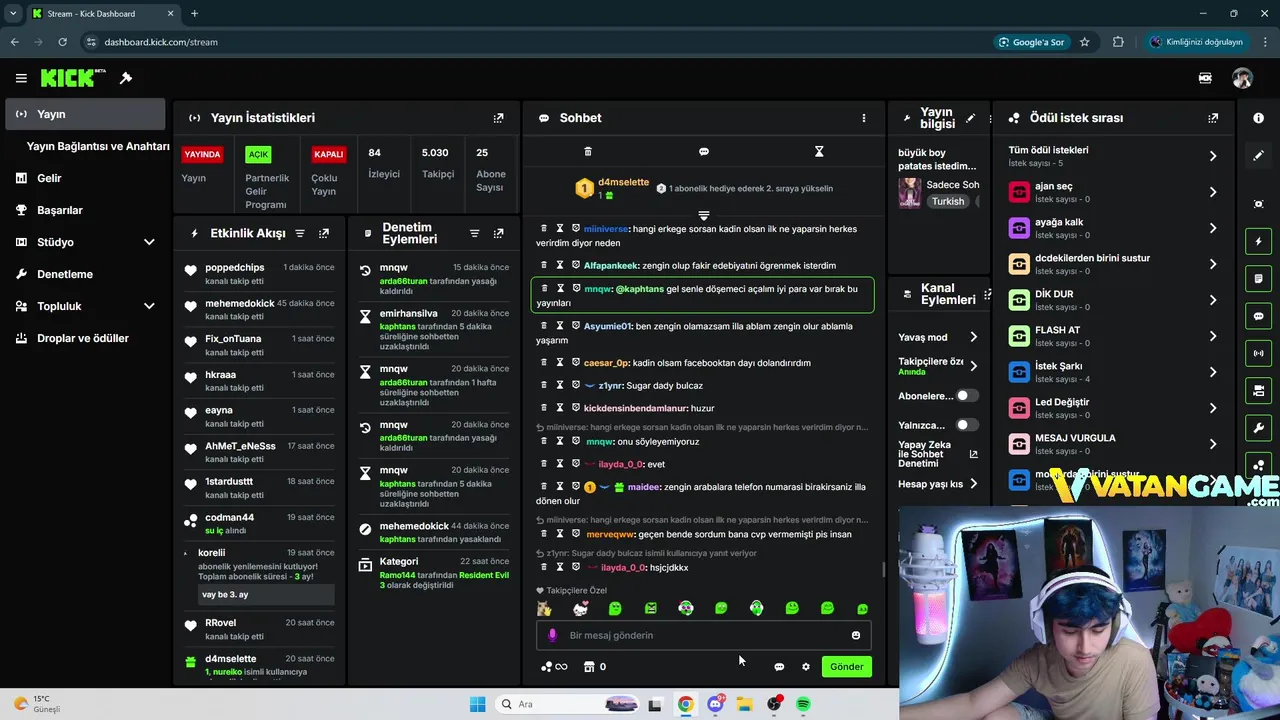Open filter on the Etkinlik Akışı panel
1280x720 pixels.
pyautogui.click(x=300, y=233)
